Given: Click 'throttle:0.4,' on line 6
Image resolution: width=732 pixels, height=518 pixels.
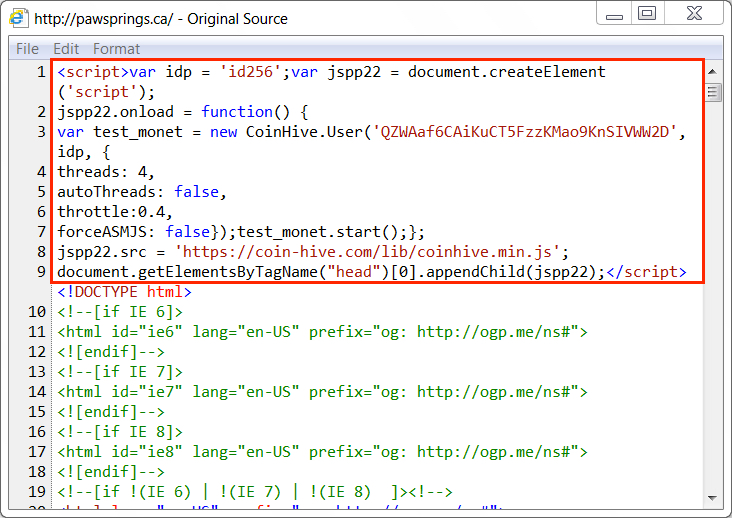Looking at the screenshot, I should (115, 212).
